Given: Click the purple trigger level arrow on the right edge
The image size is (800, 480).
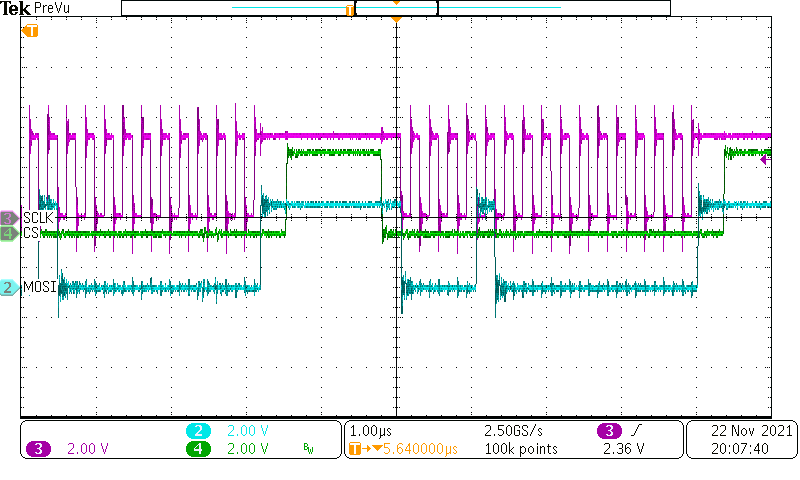Looking at the screenshot, I should pos(765,160).
